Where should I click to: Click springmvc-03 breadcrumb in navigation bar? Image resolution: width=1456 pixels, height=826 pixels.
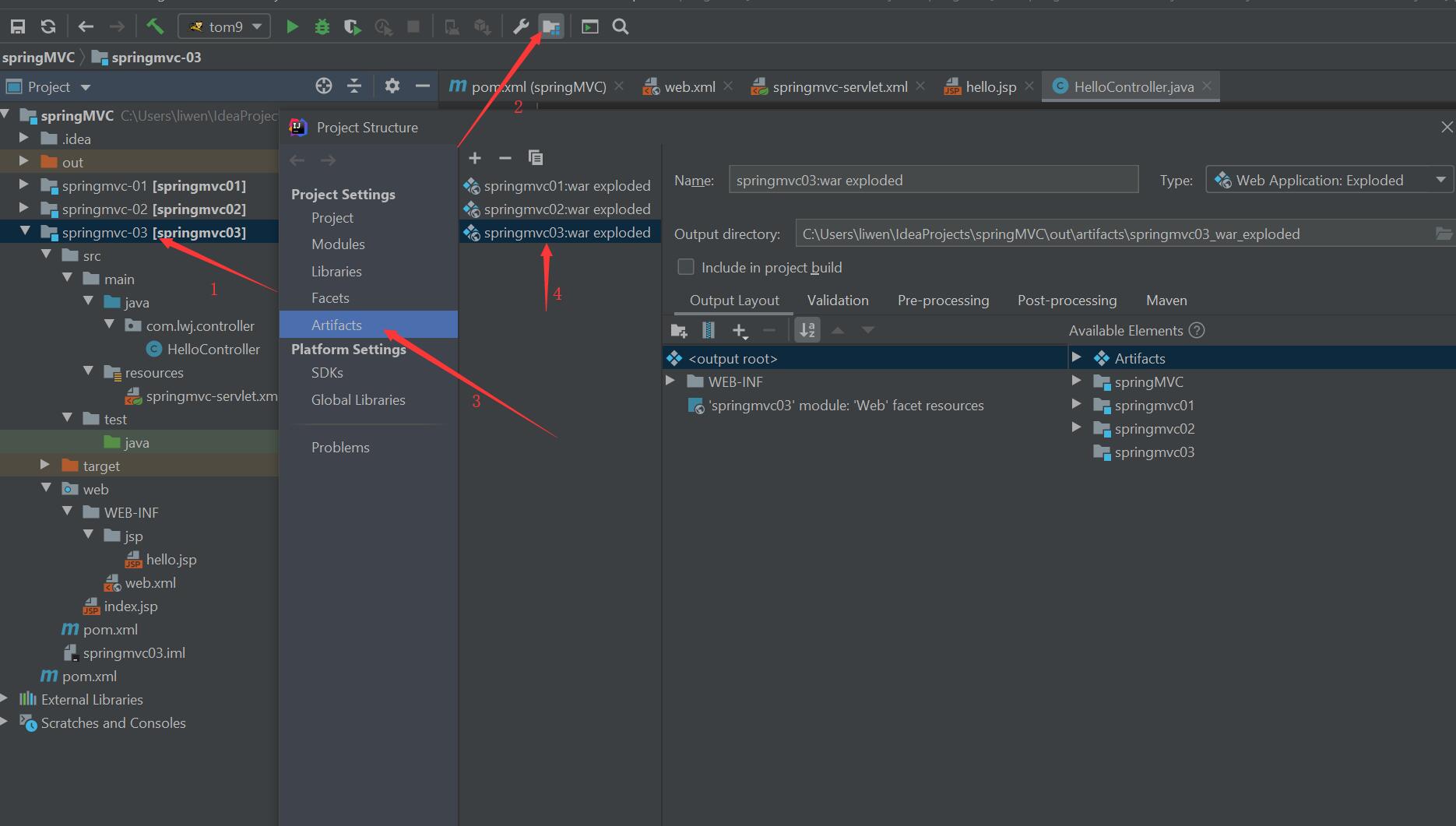click(x=147, y=57)
